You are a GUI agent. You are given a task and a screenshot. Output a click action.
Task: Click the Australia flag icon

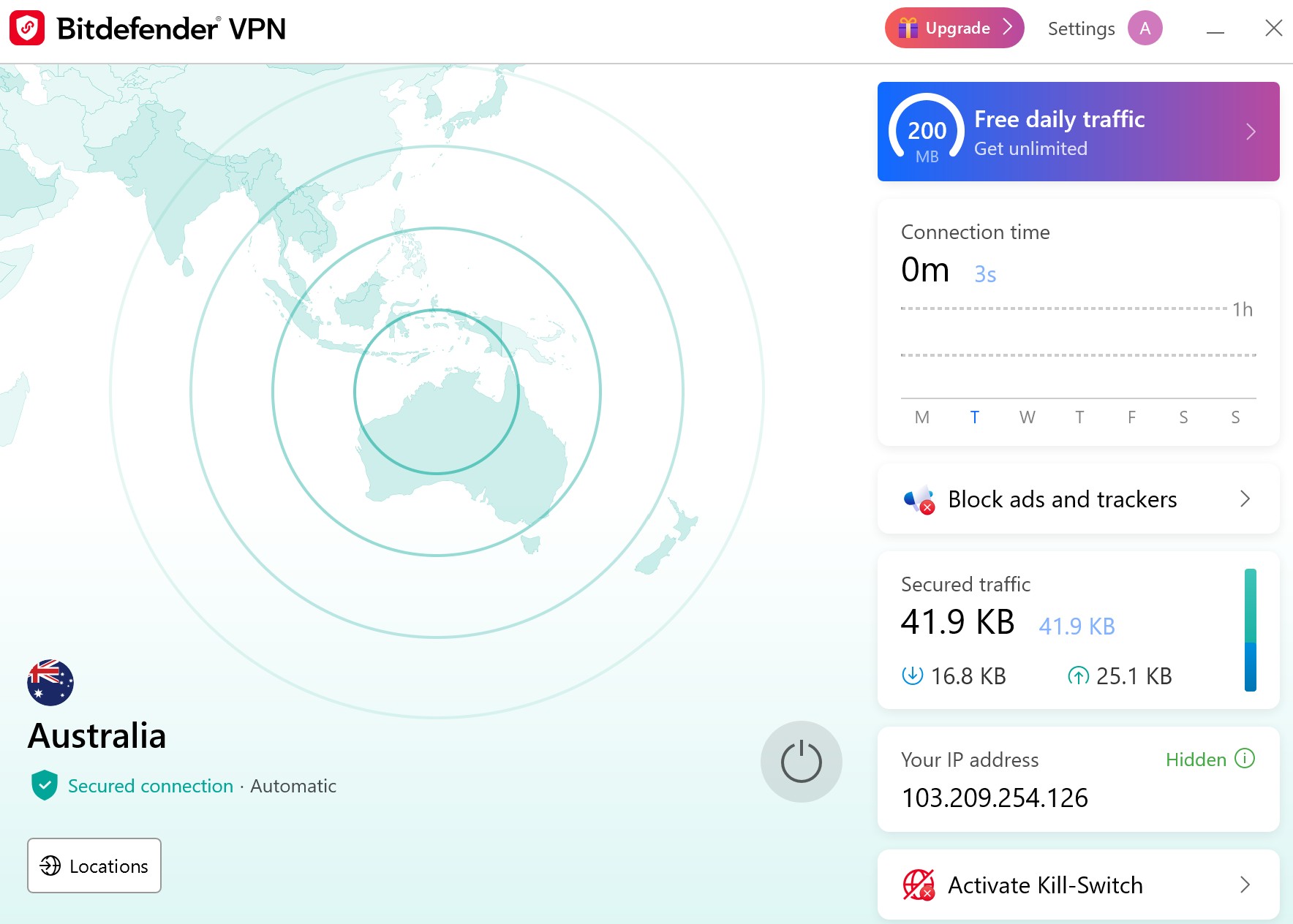(x=50, y=683)
